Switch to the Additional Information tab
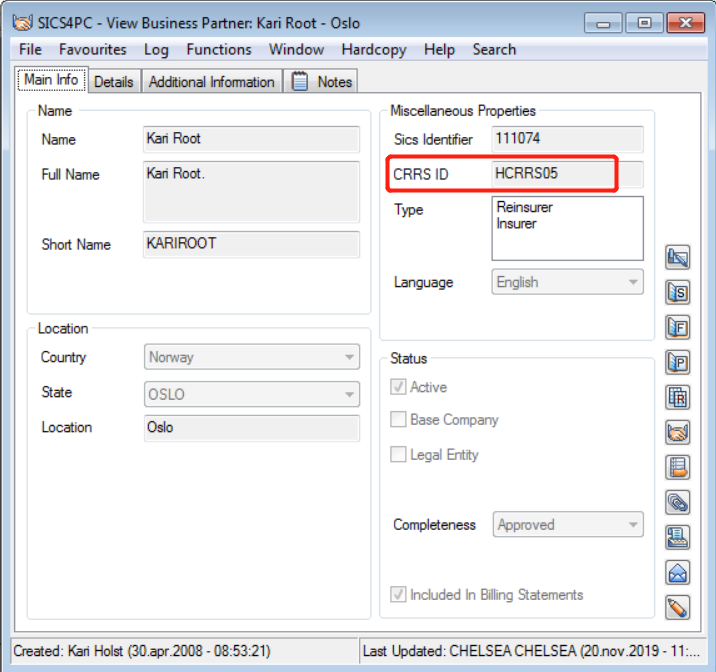This screenshot has width=716, height=672. point(211,82)
